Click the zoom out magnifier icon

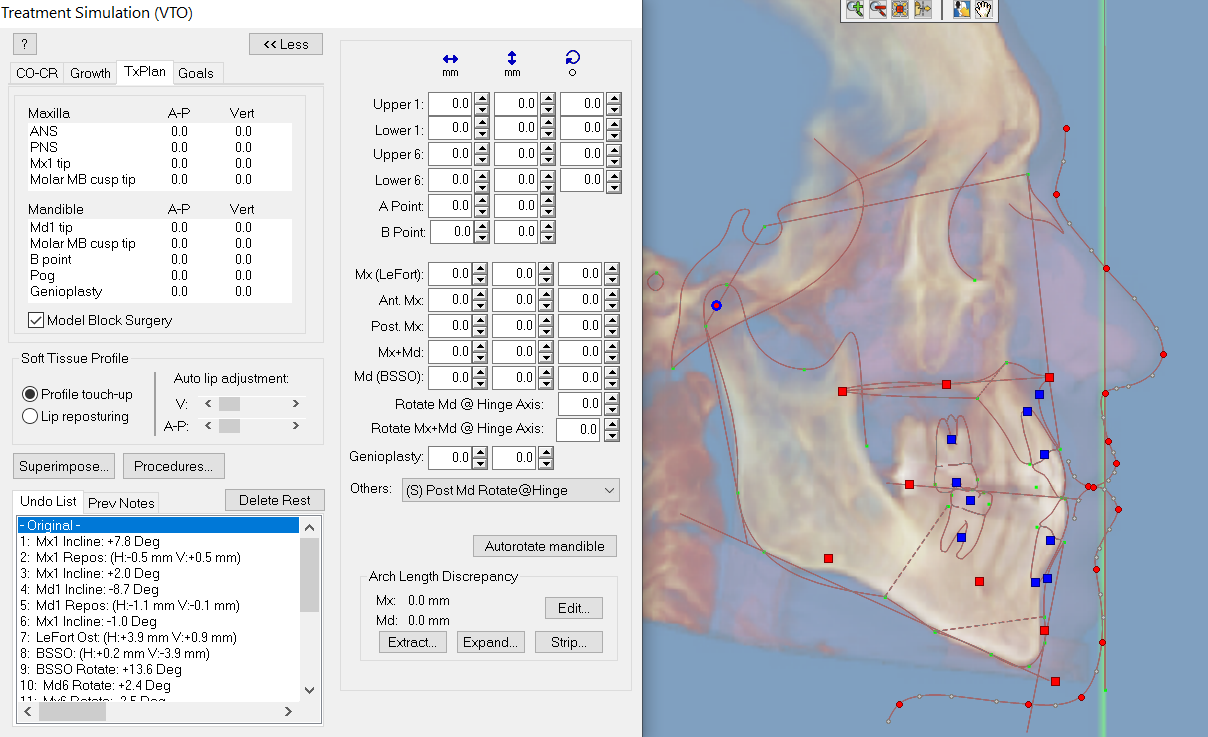(878, 9)
